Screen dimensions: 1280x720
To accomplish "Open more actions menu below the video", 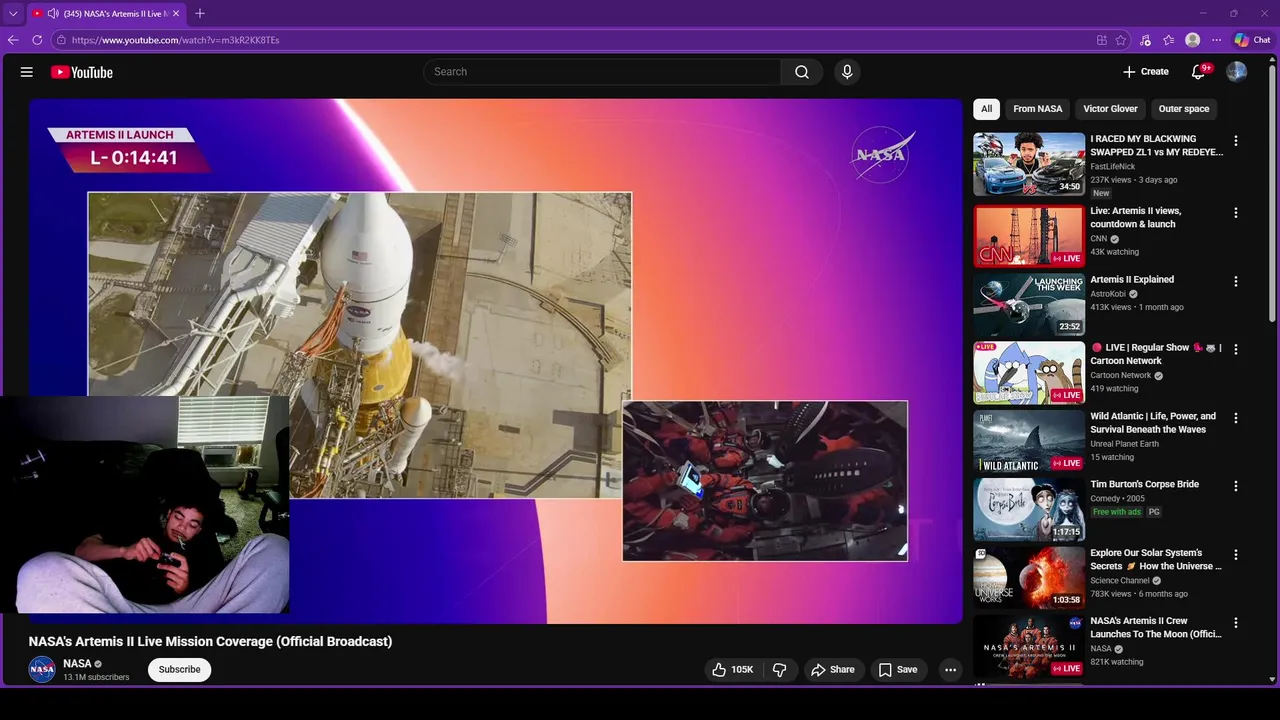I will [950, 670].
